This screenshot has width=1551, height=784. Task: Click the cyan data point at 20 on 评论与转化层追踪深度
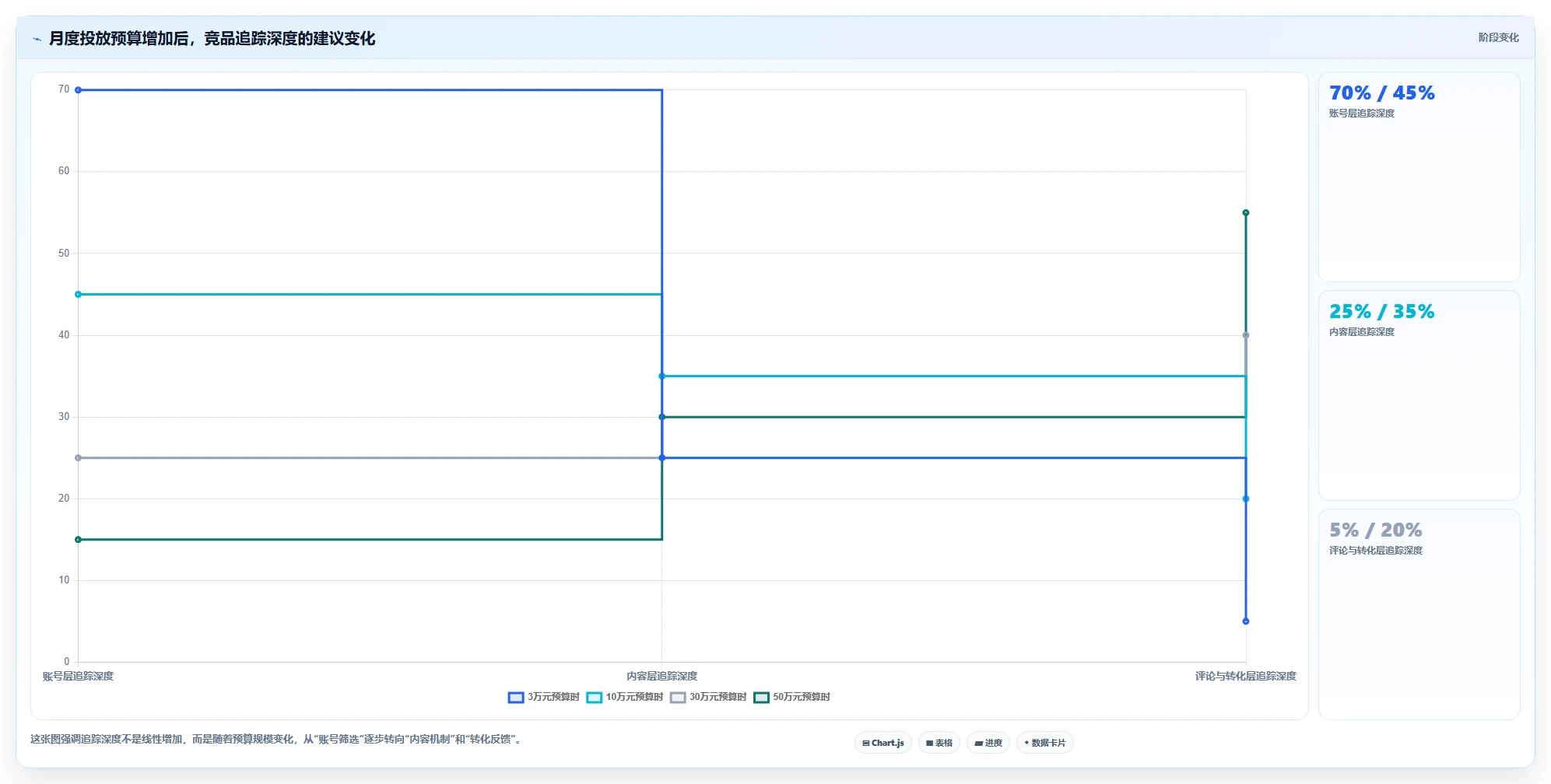pos(1246,499)
